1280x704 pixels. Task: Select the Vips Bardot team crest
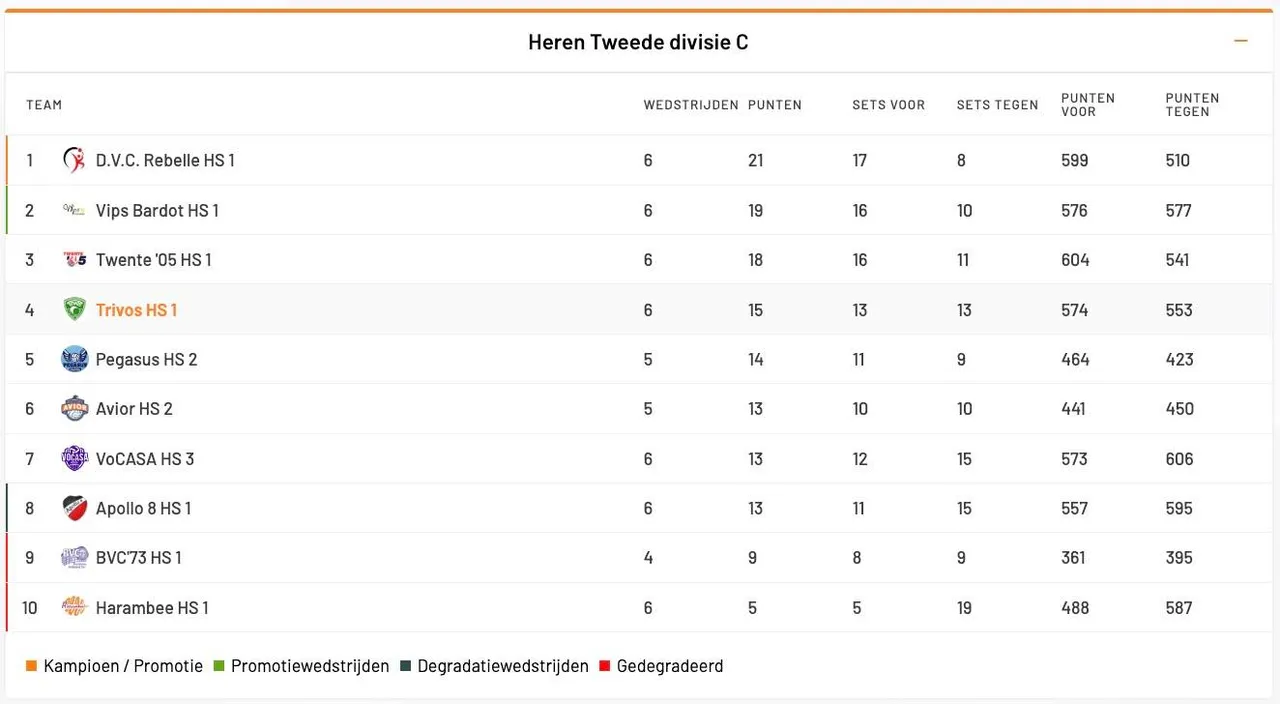point(74,210)
